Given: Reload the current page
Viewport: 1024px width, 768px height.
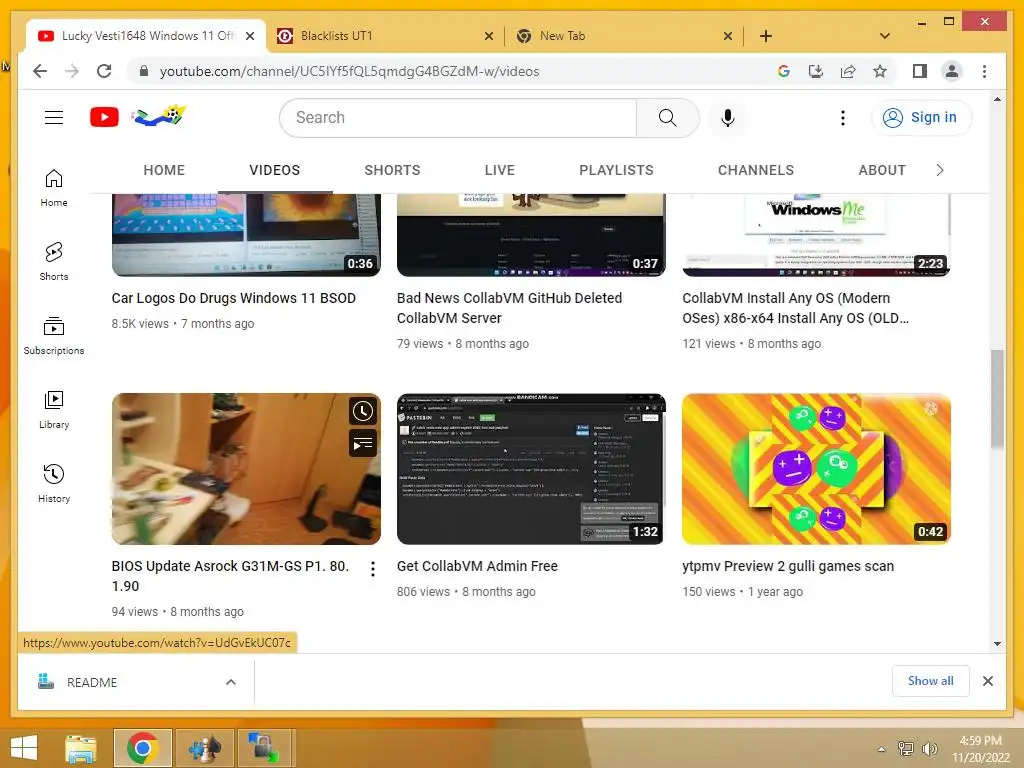Looking at the screenshot, I should pyautogui.click(x=104, y=71).
